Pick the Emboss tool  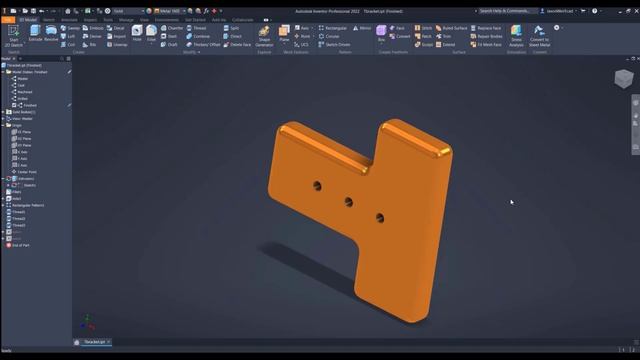93,28
